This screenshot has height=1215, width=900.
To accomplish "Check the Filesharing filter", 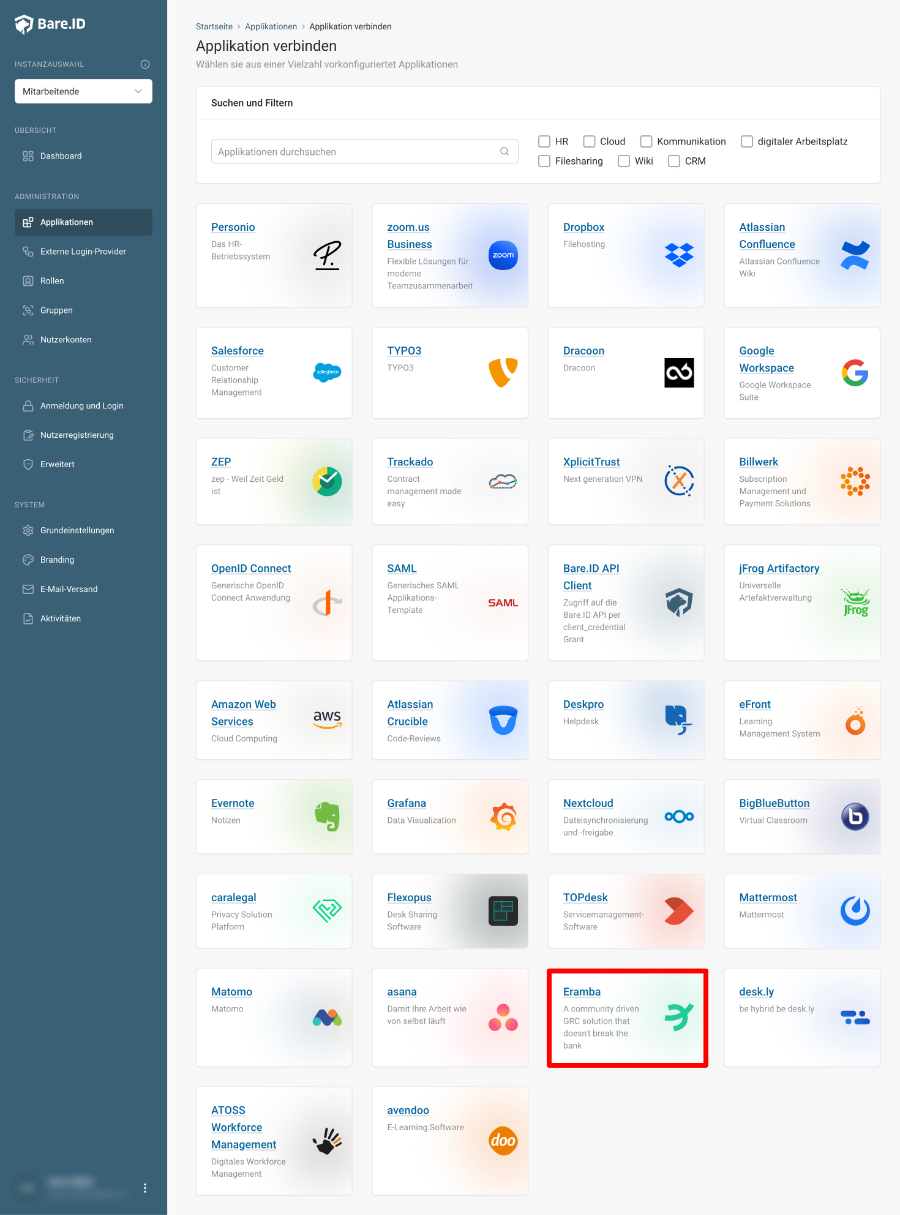I will [x=544, y=160].
